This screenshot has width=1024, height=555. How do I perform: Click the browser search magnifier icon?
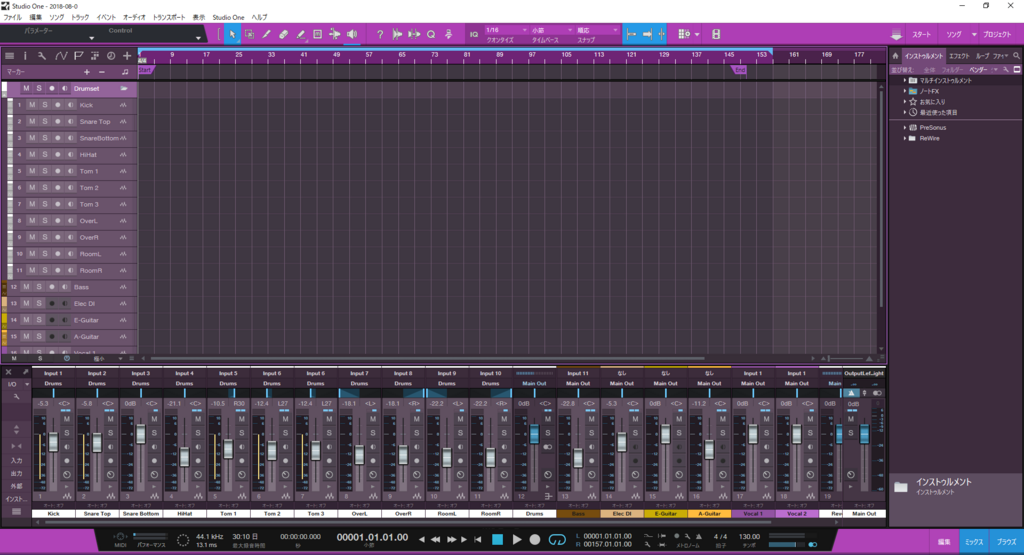coord(1016,56)
